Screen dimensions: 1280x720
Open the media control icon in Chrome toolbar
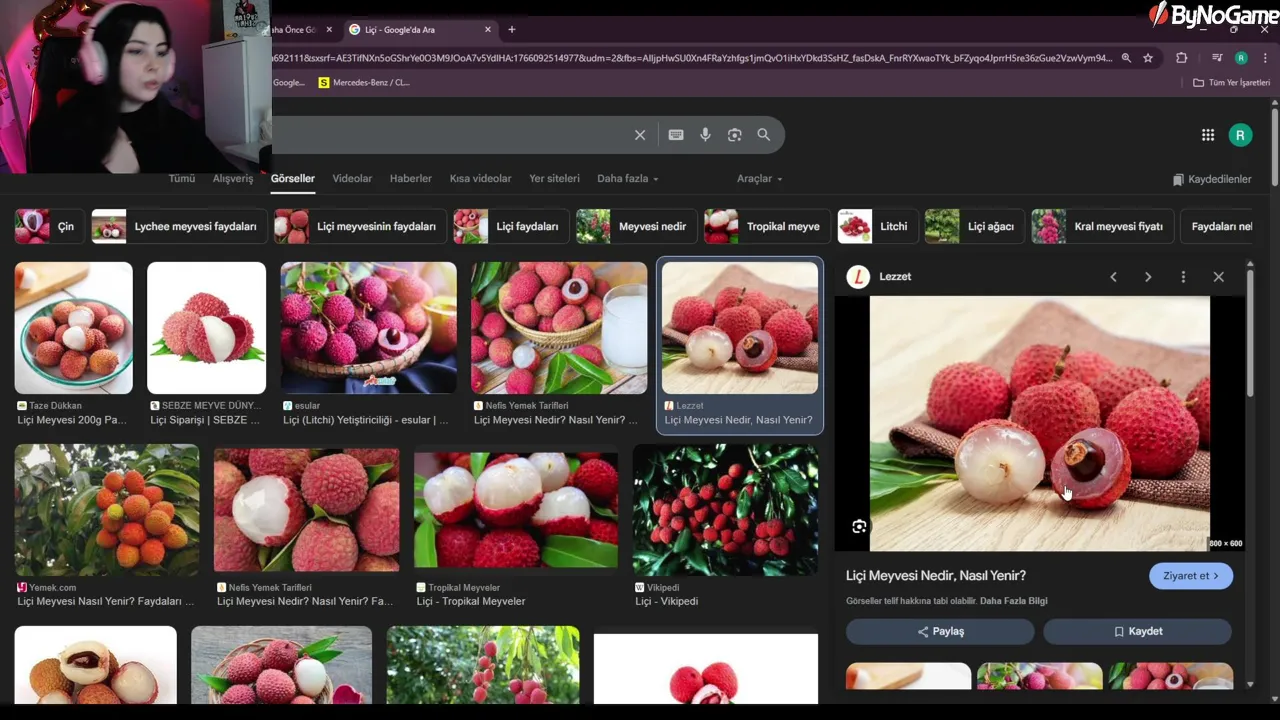coord(1217,58)
